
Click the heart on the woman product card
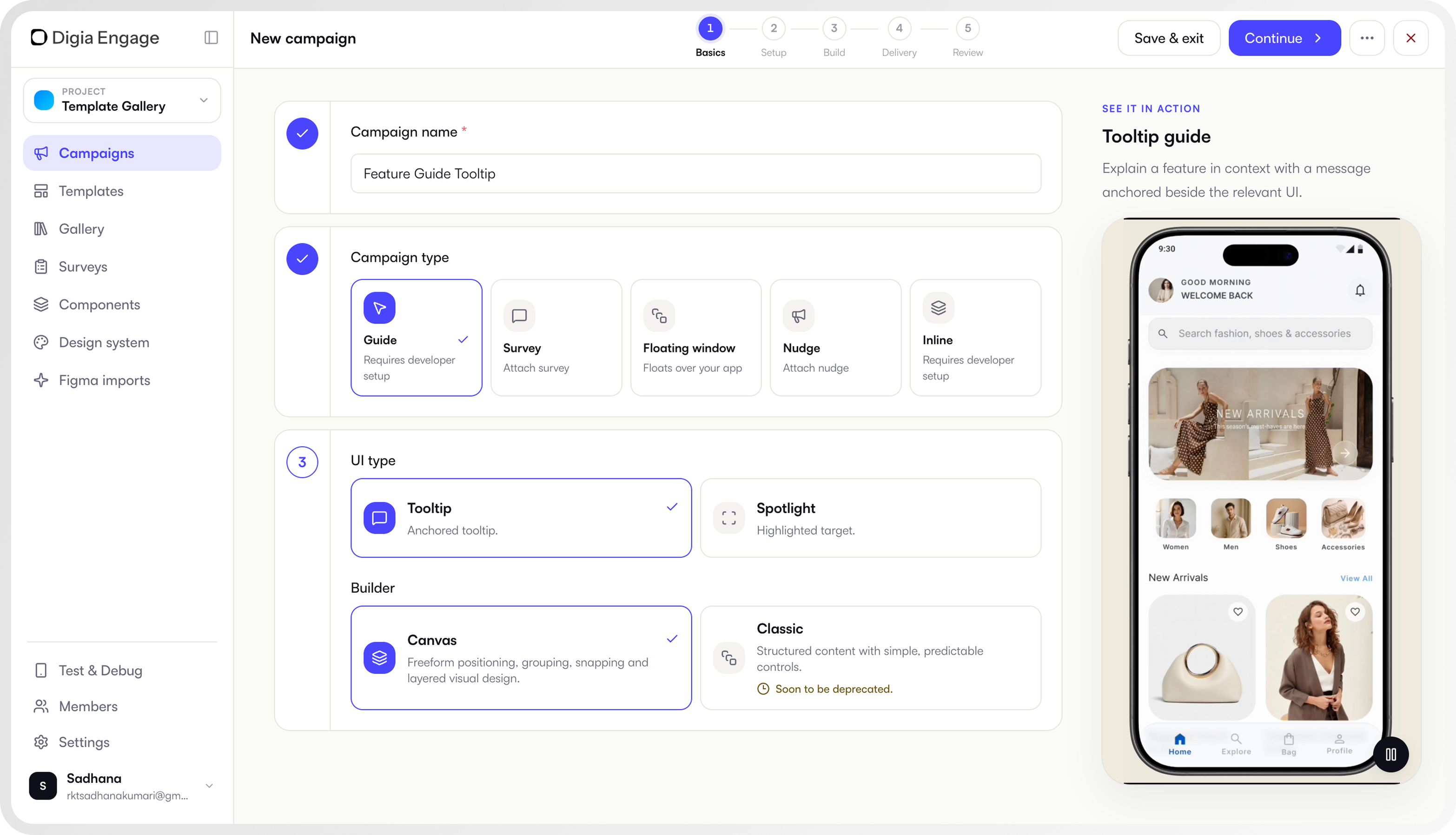click(x=1355, y=612)
